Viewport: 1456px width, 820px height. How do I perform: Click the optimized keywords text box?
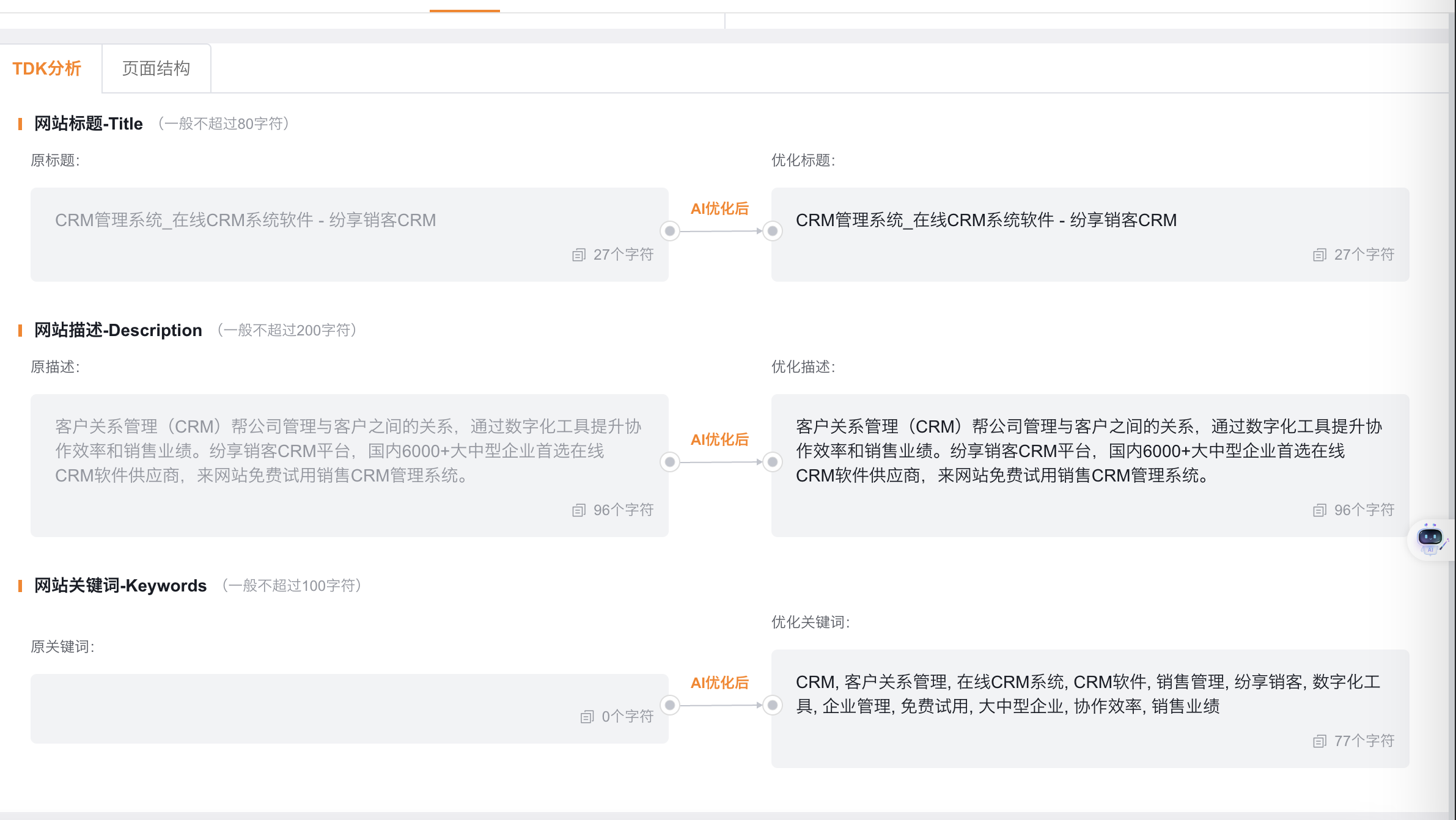pyautogui.click(x=1090, y=709)
